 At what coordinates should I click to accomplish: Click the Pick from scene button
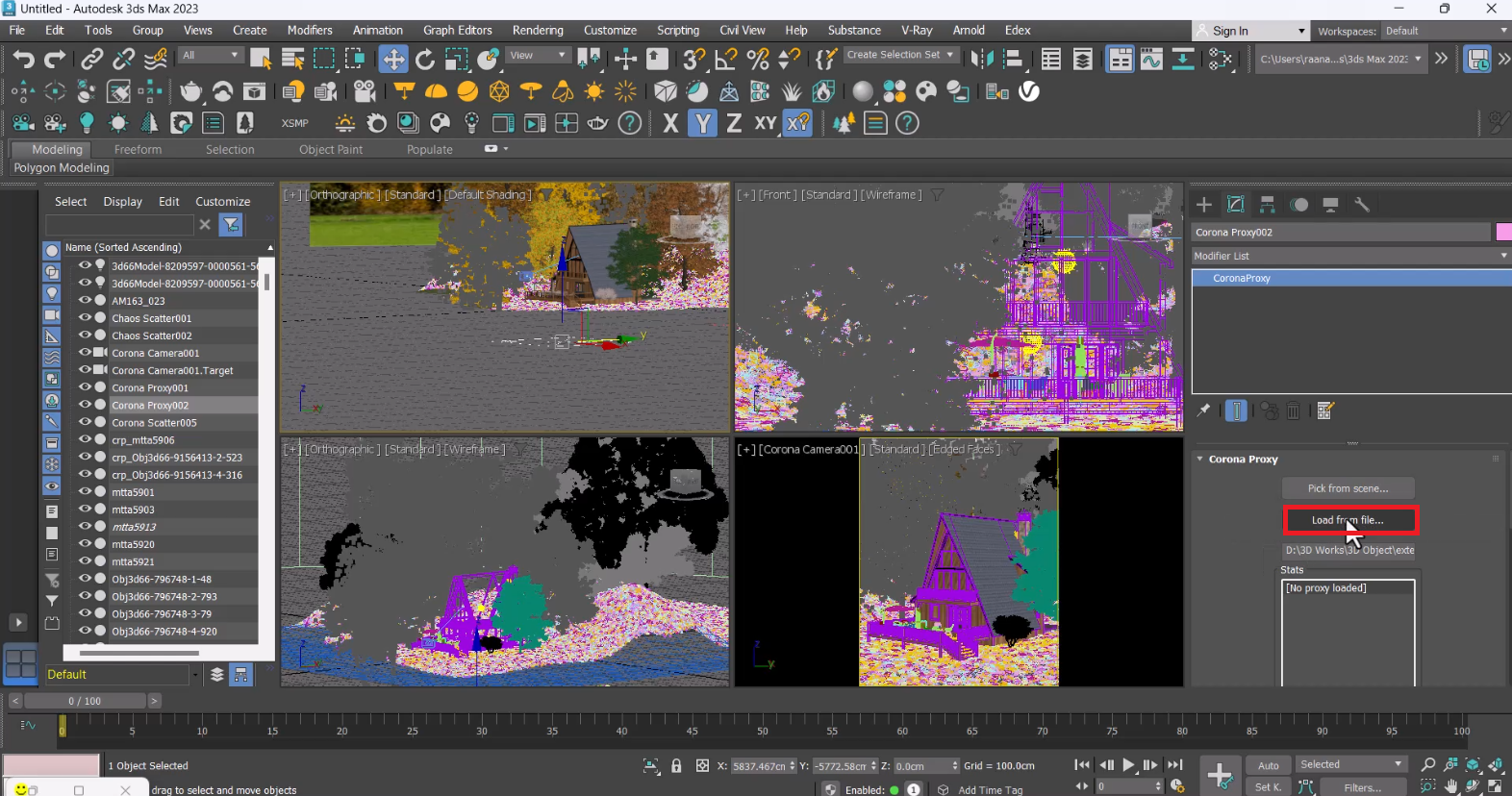(x=1348, y=488)
